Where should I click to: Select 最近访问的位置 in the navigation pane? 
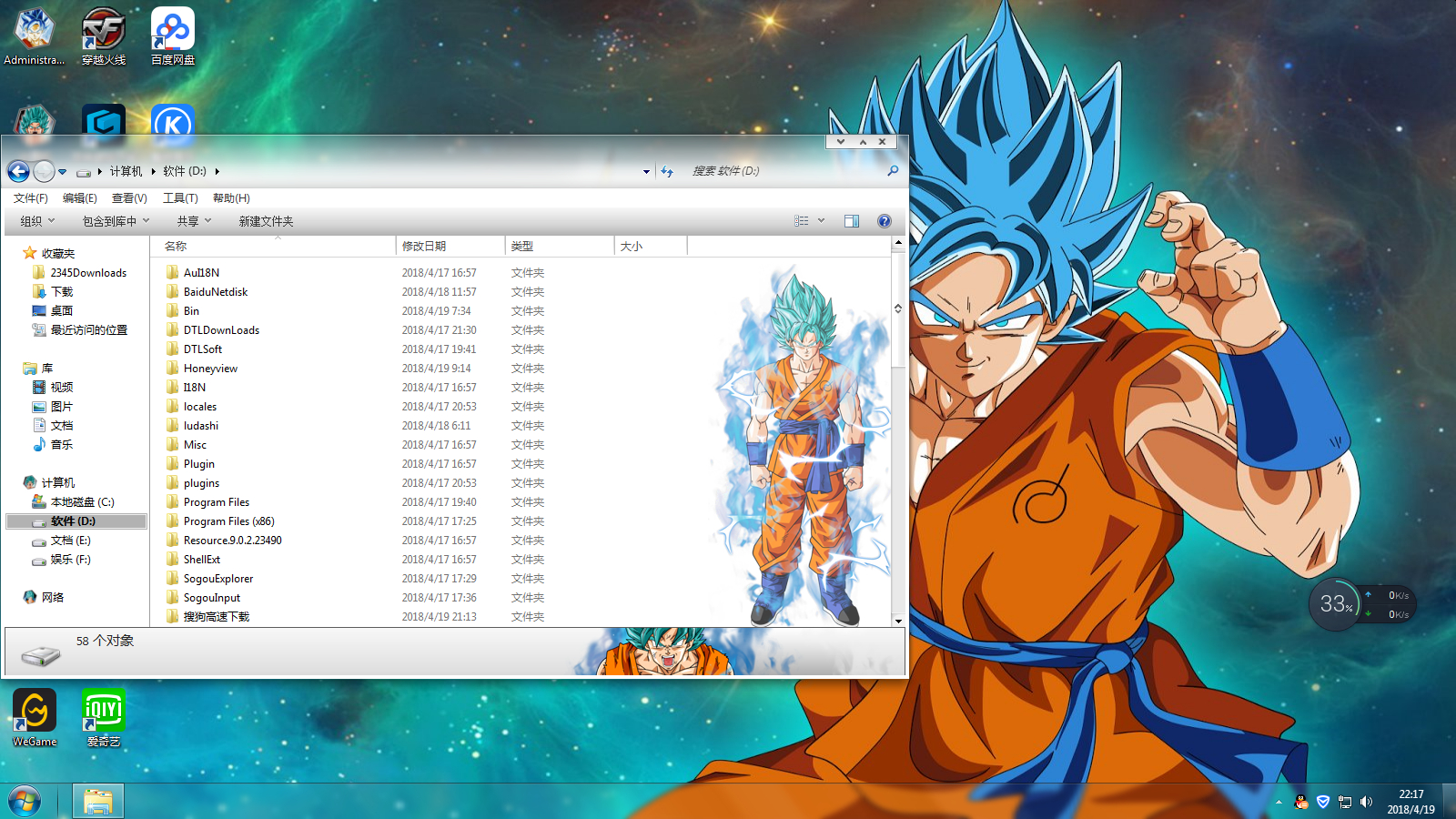(x=89, y=329)
